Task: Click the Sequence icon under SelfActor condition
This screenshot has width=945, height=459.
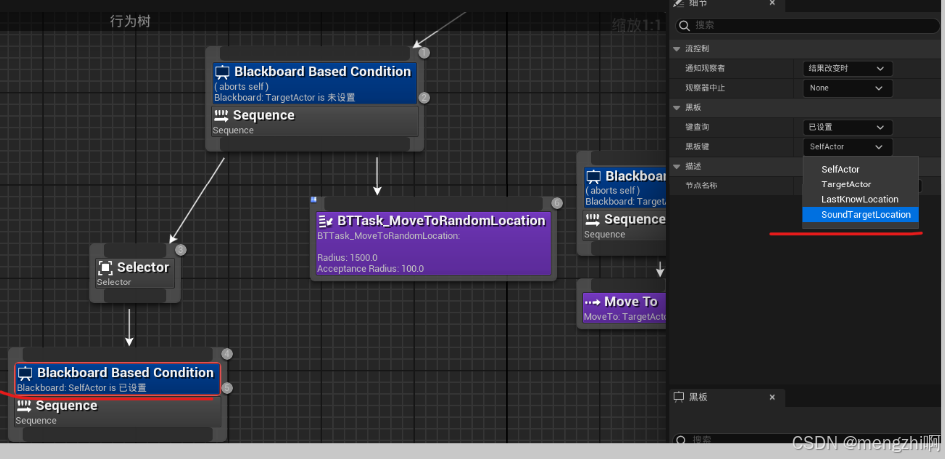Action: tap(24, 405)
